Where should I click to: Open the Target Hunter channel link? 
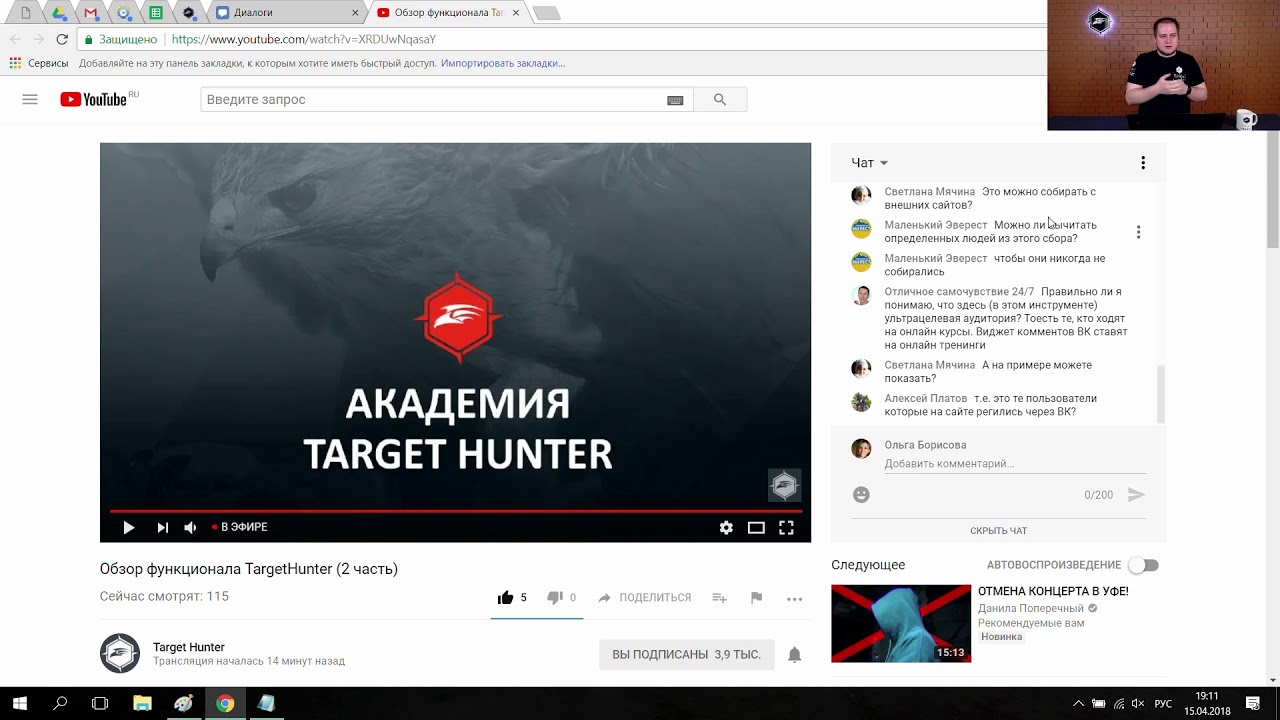(x=189, y=647)
